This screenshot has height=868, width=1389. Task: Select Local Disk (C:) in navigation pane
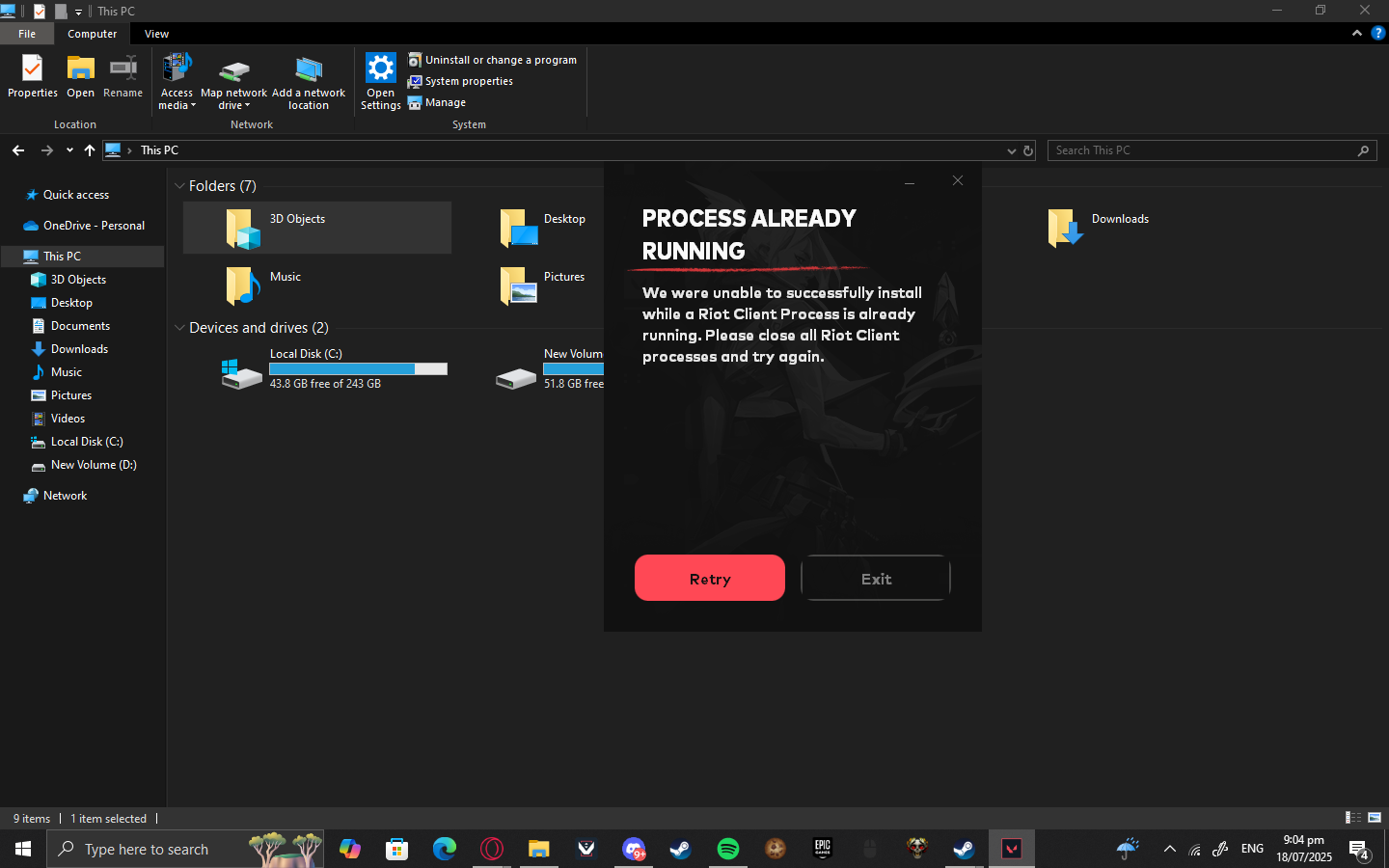tap(87, 442)
